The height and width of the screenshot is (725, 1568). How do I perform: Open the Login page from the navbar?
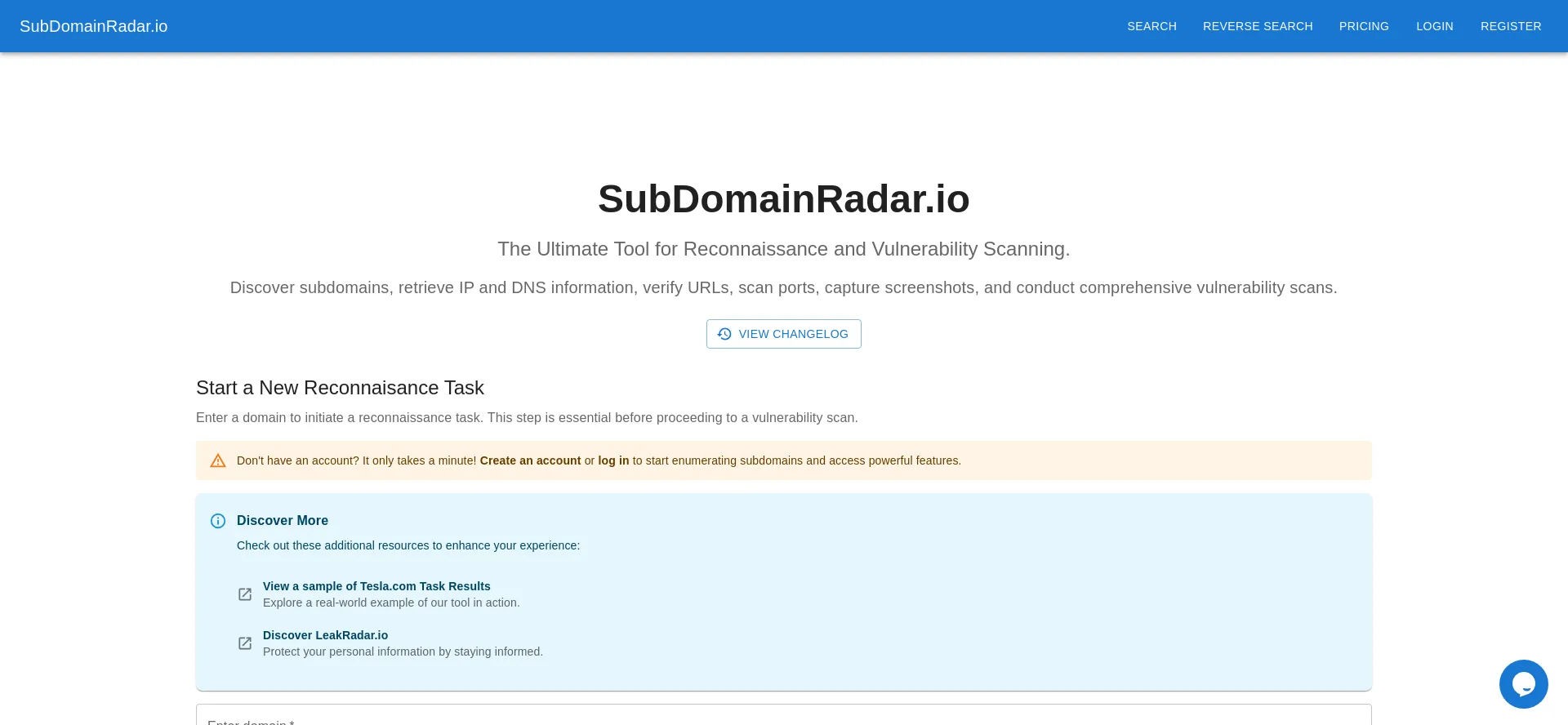tap(1435, 26)
